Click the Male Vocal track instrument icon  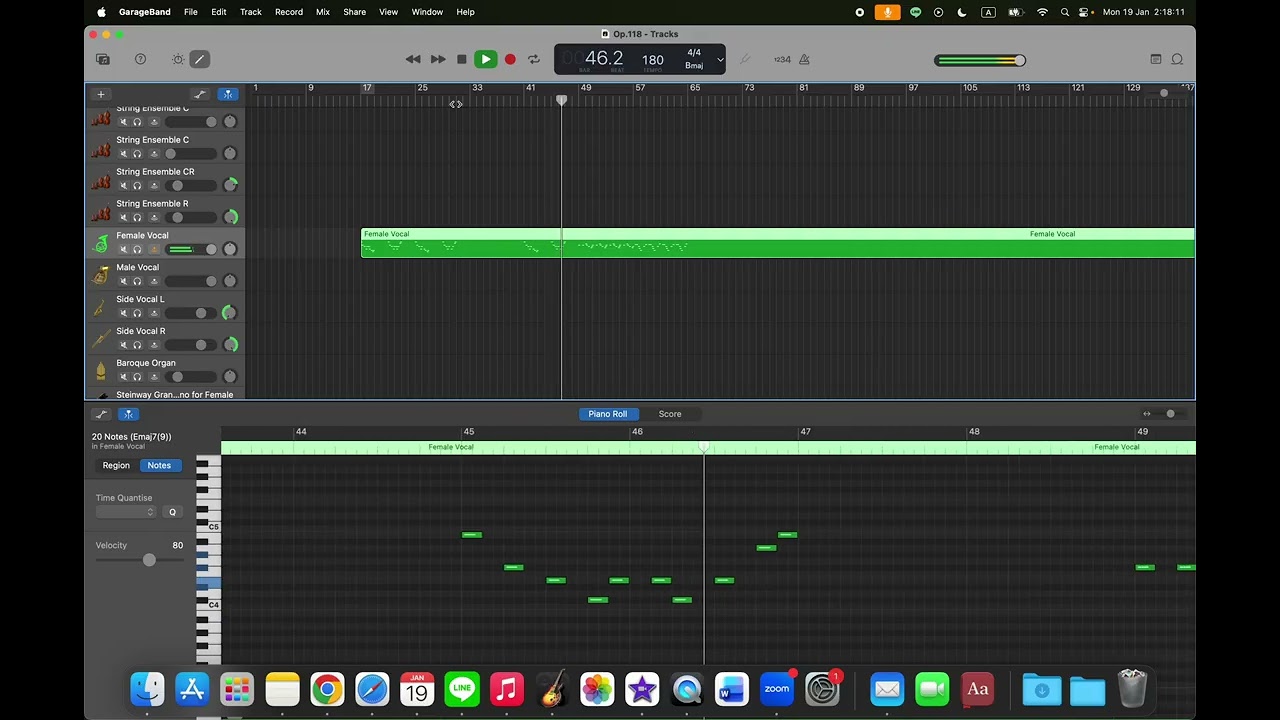tap(101, 275)
